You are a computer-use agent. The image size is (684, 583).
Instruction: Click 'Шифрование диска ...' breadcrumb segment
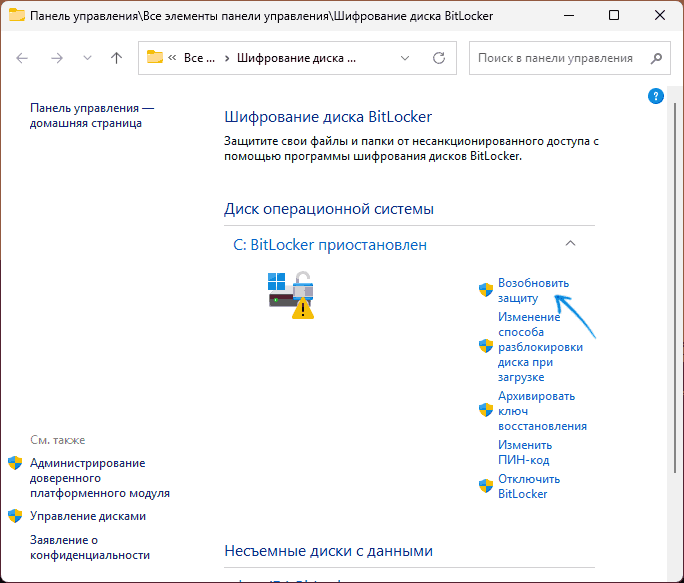click(x=296, y=58)
